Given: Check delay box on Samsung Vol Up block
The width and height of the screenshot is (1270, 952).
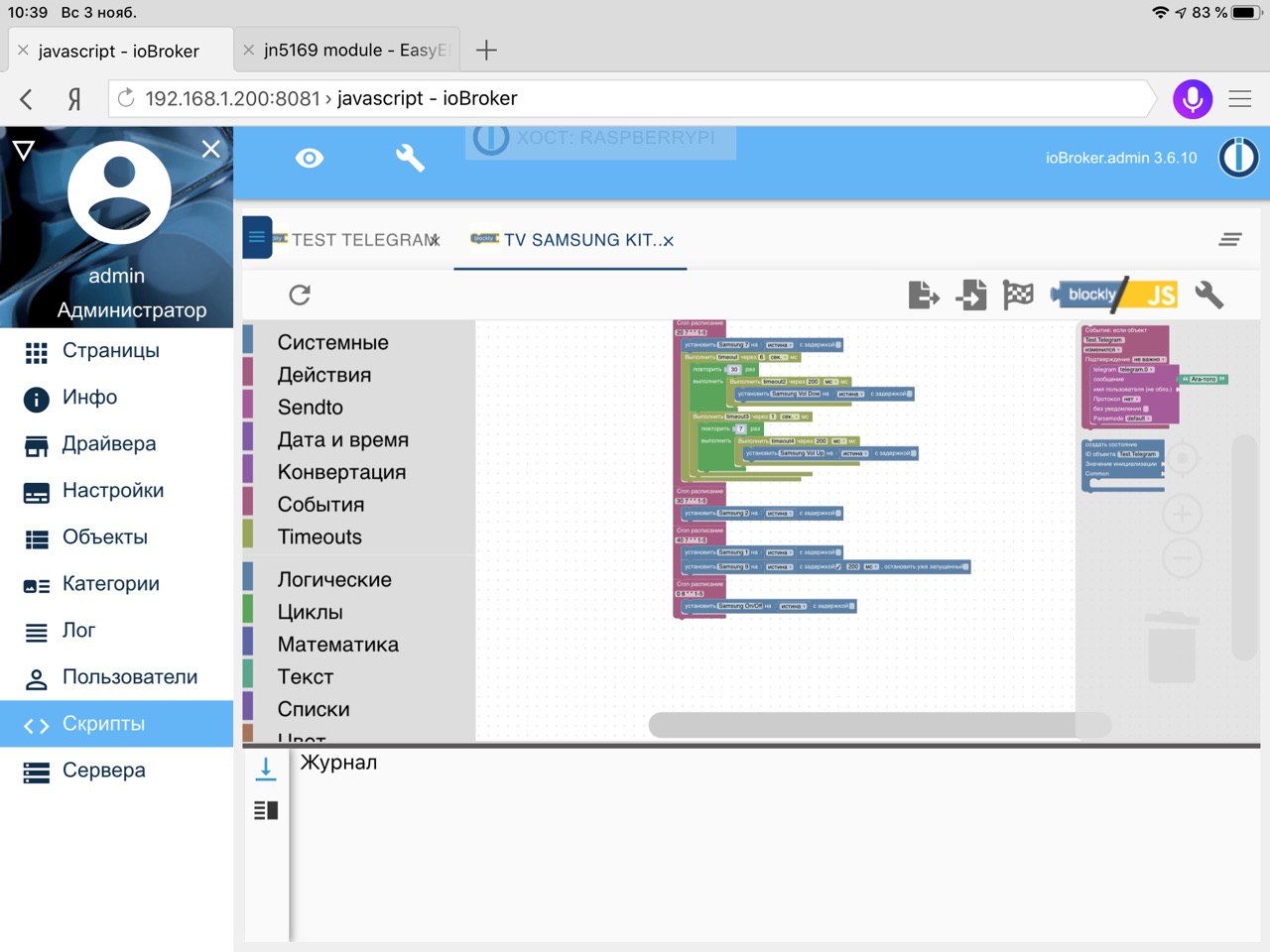Looking at the screenshot, I should point(914,453).
